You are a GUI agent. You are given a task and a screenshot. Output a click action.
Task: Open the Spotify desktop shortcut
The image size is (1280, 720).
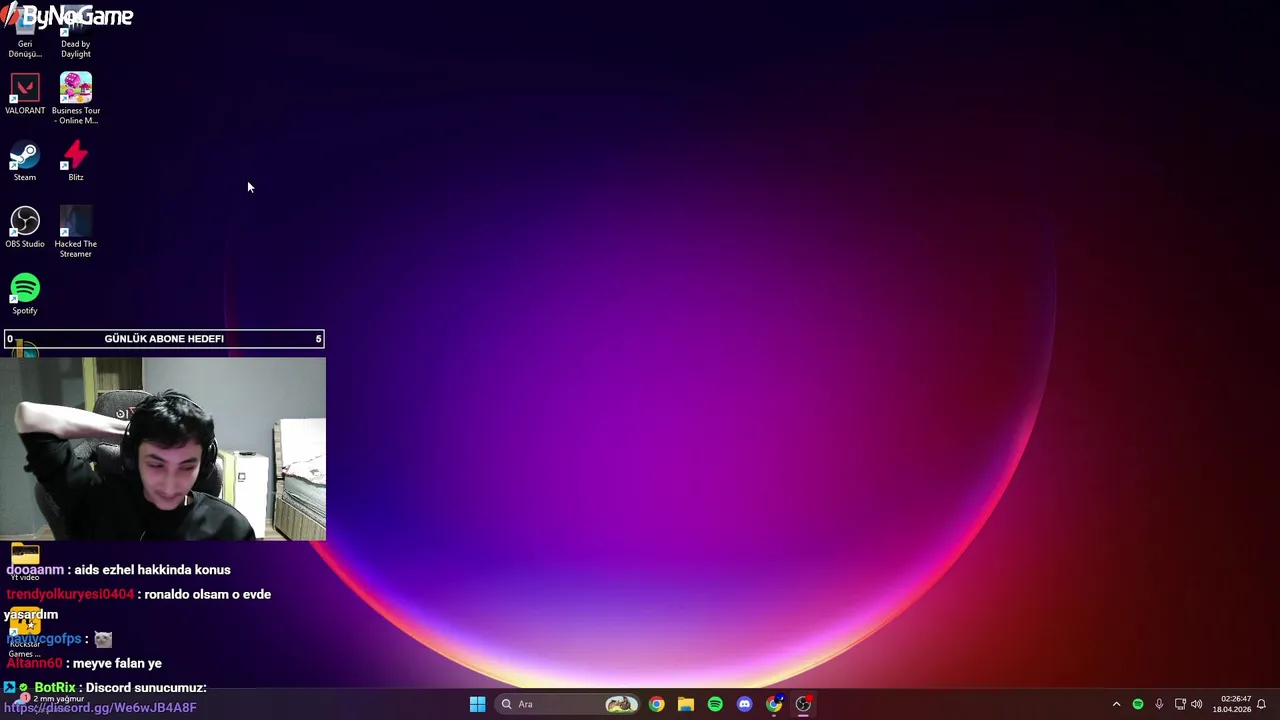click(x=25, y=294)
